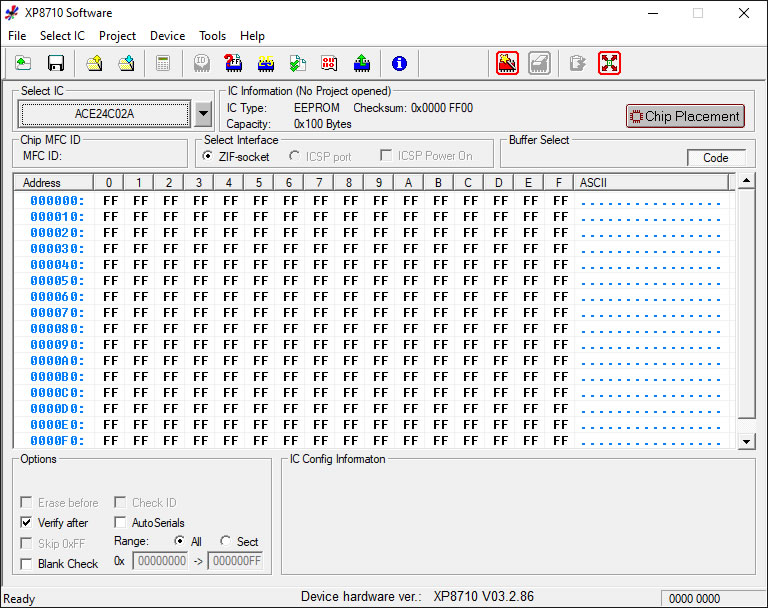Click the blue info icon
The width and height of the screenshot is (768, 608).
pyautogui.click(x=399, y=63)
